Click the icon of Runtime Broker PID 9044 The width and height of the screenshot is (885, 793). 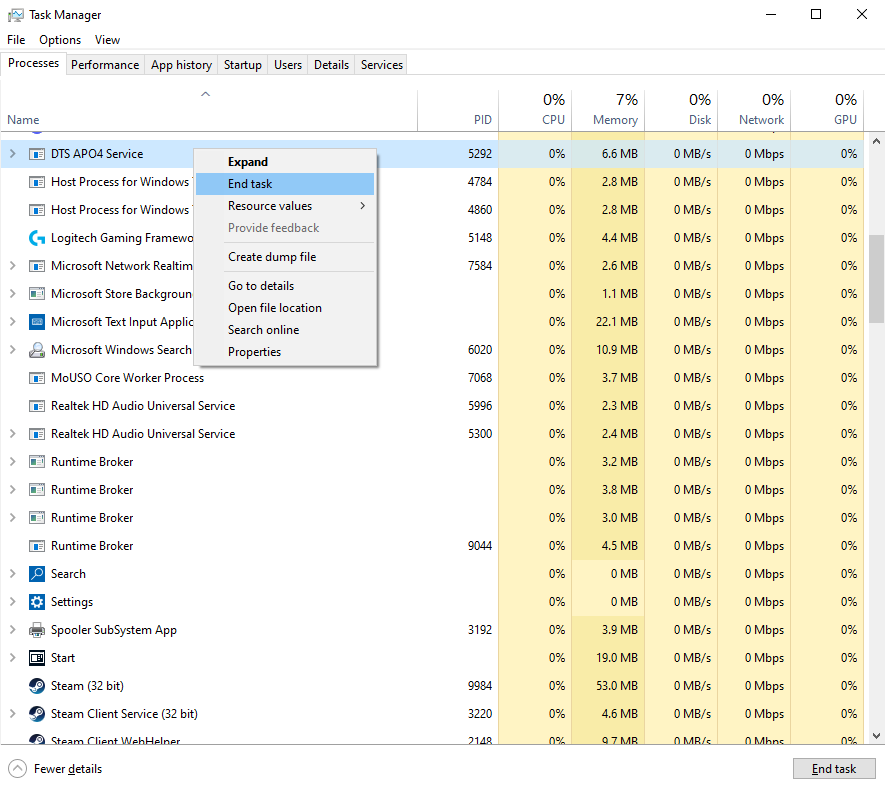coord(37,546)
